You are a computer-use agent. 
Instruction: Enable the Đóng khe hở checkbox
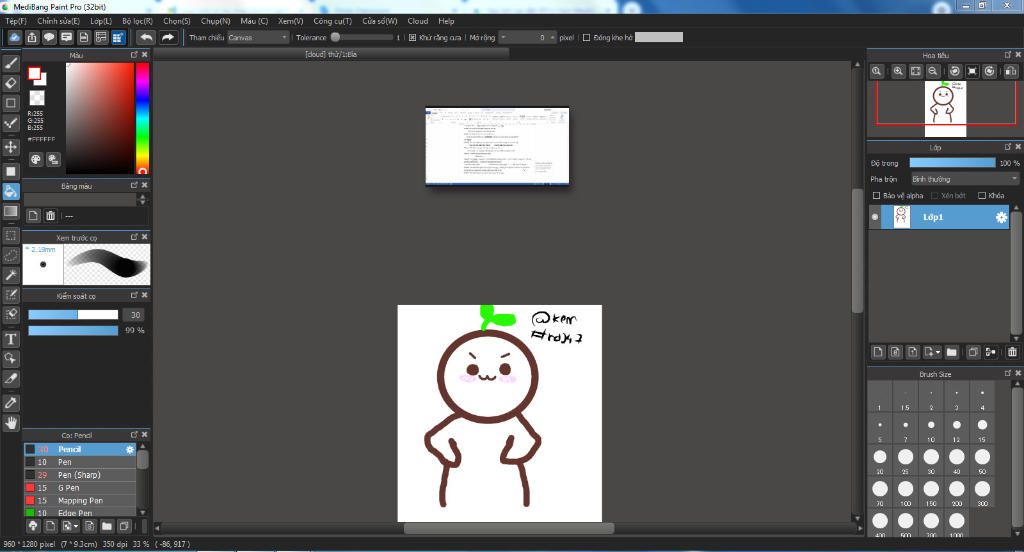pyautogui.click(x=586, y=37)
